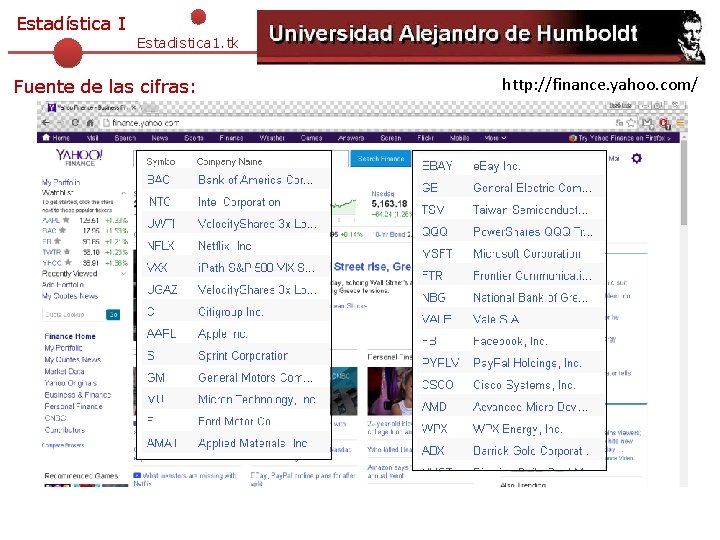Select the NFLX Netflix, Inc. row
The image size is (720, 540).
tap(234, 246)
